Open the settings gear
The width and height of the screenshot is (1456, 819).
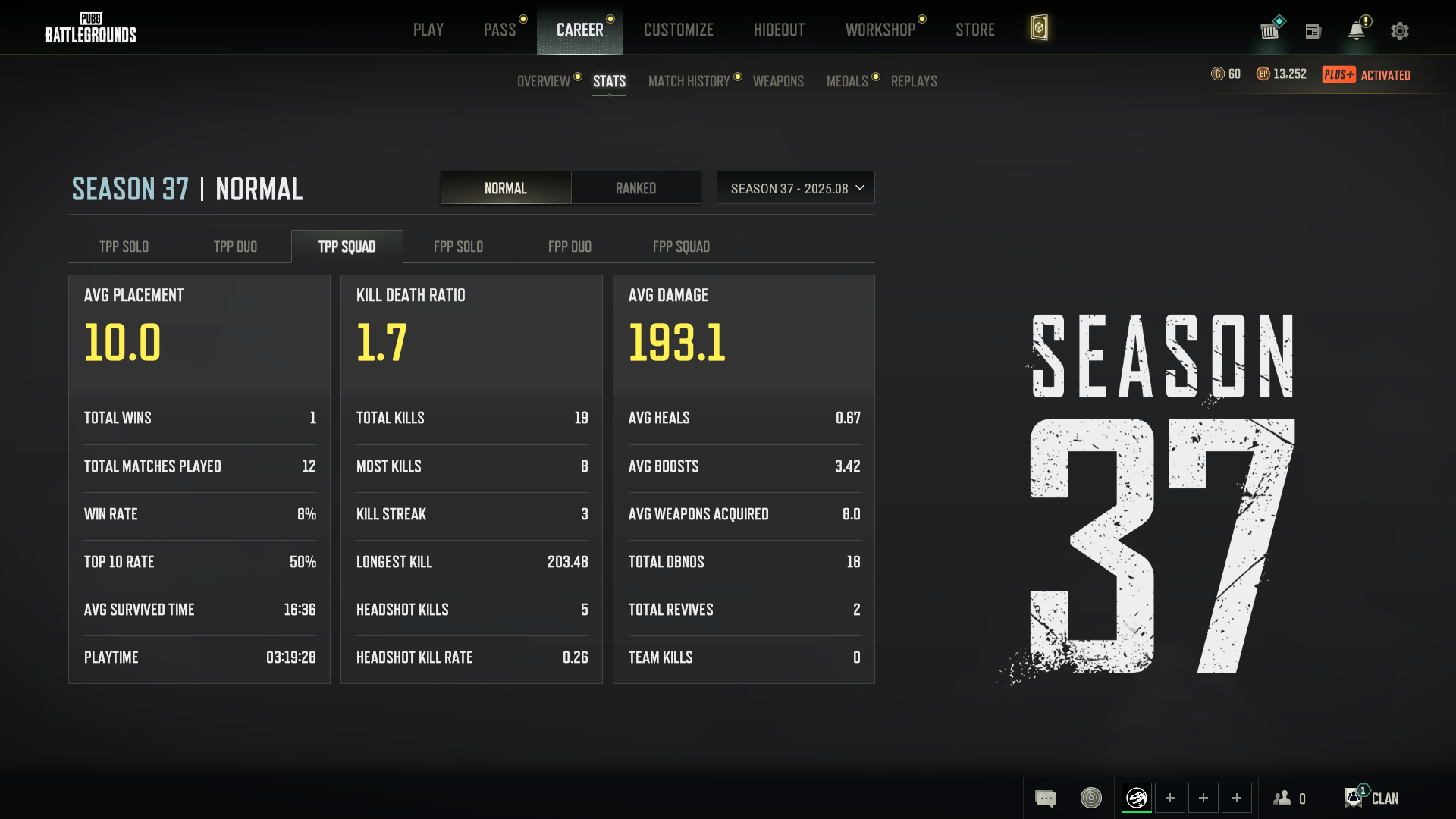(1399, 31)
